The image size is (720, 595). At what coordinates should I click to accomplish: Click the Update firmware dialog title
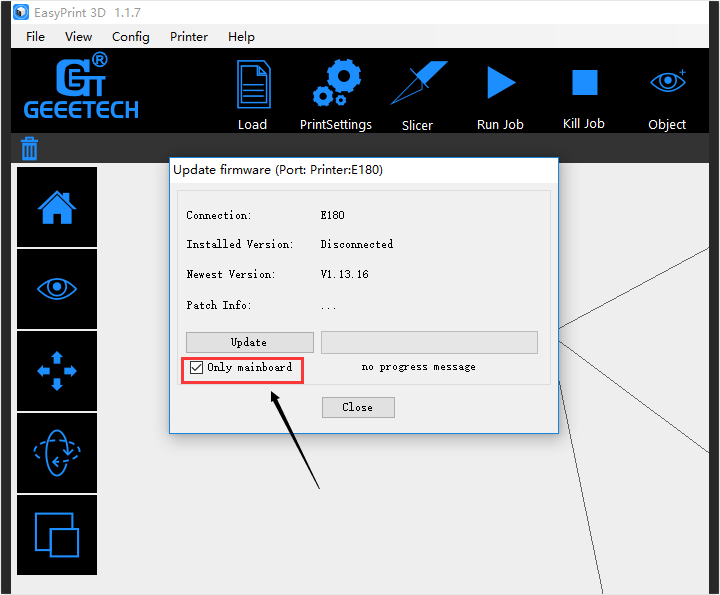(x=278, y=170)
